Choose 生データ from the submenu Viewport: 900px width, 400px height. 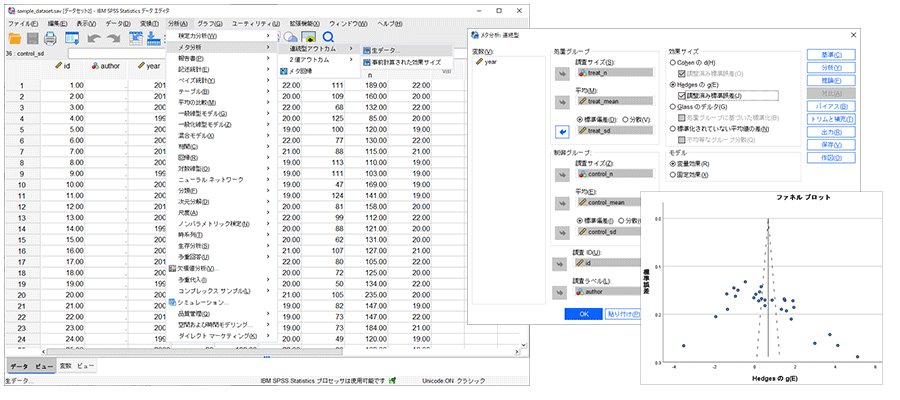[x=388, y=49]
